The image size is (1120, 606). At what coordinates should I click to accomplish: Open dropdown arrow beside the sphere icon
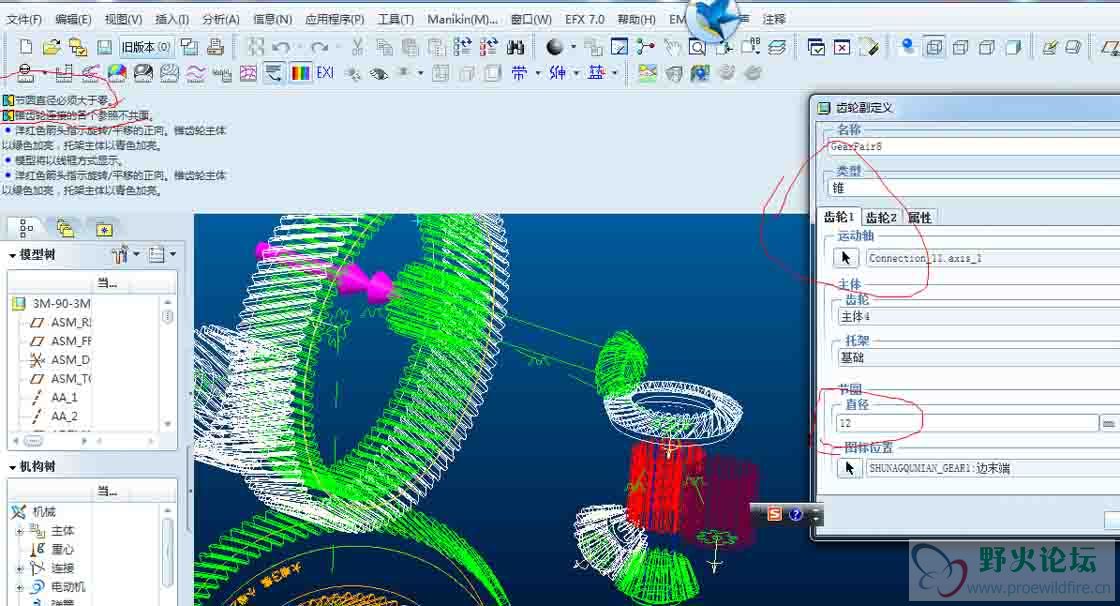pos(573,47)
